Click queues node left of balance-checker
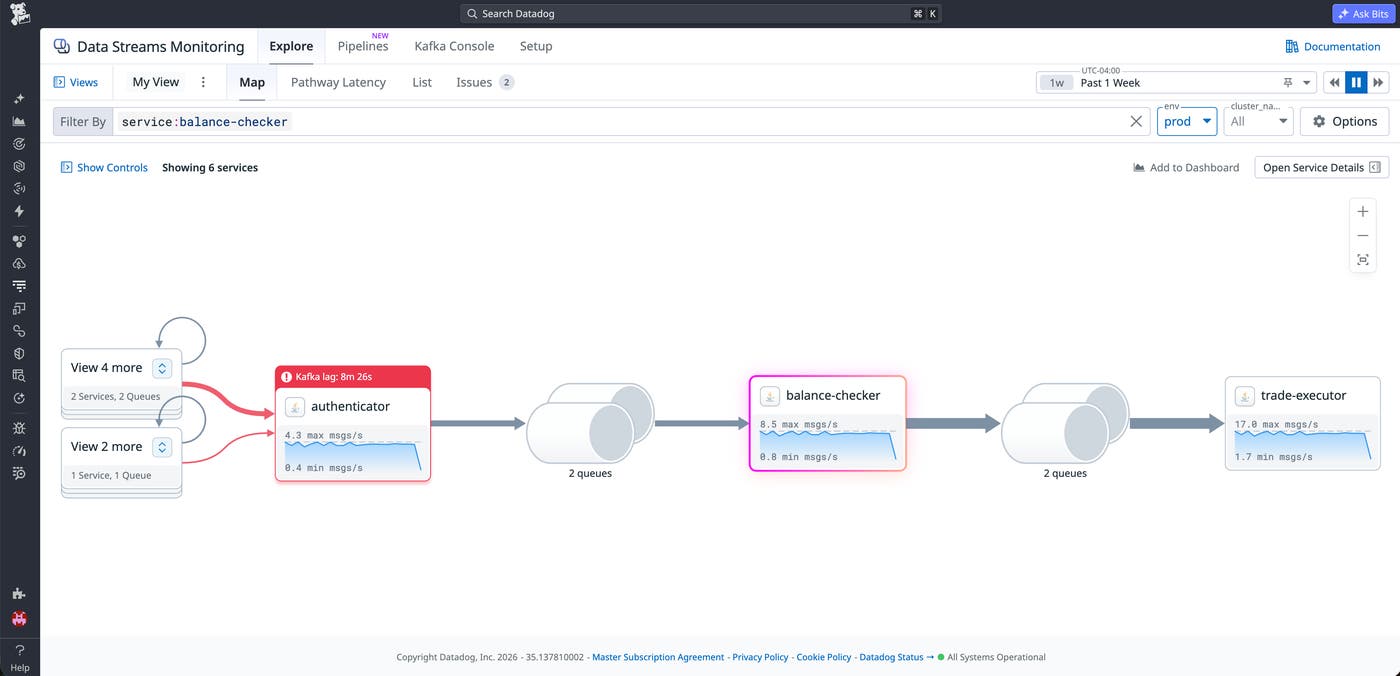The width and height of the screenshot is (1400, 676). pyautogui.click(x=590, y=424)
